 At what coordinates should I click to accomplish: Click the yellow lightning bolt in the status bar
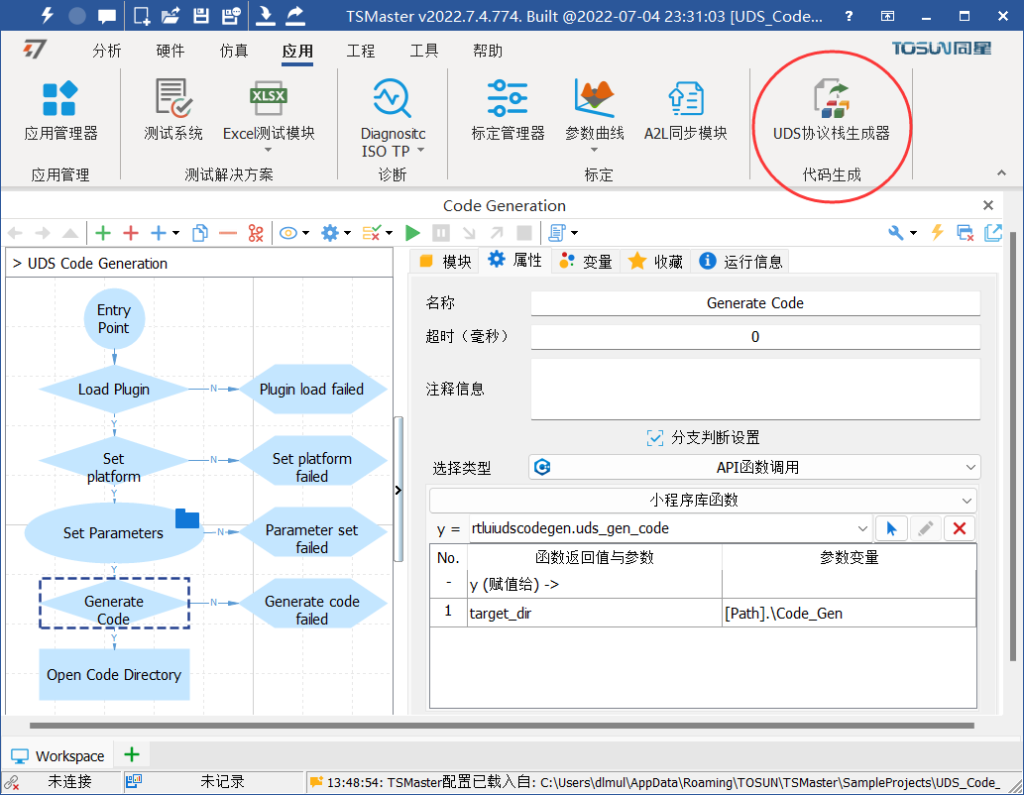[x=937, y=232]
